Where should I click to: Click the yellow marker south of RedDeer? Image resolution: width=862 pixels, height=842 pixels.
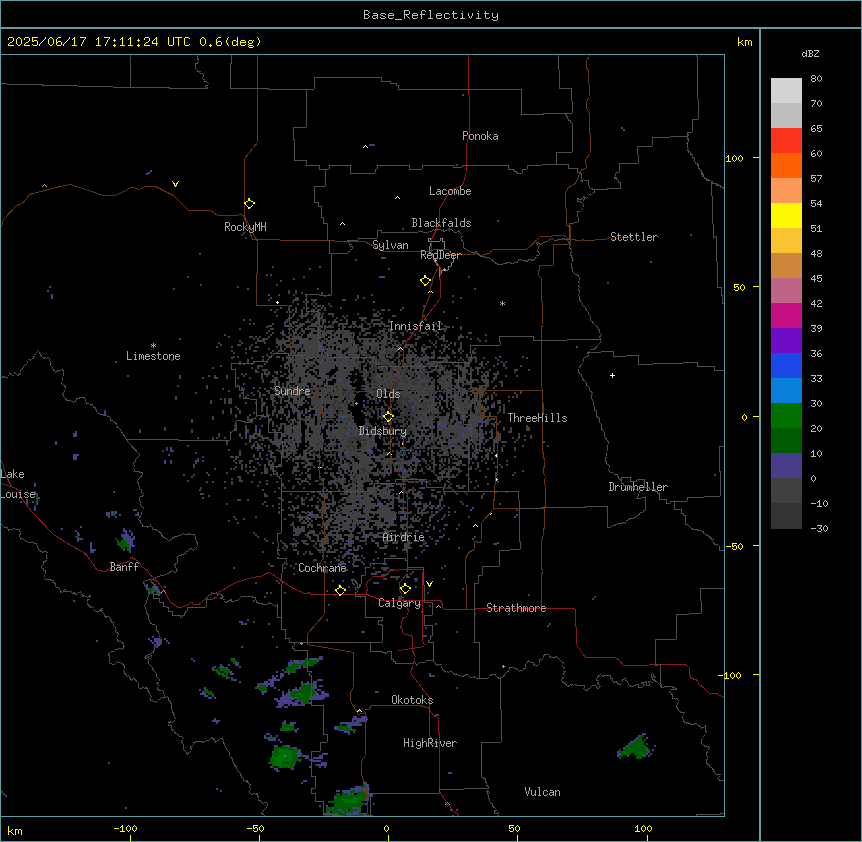point(426,280)
